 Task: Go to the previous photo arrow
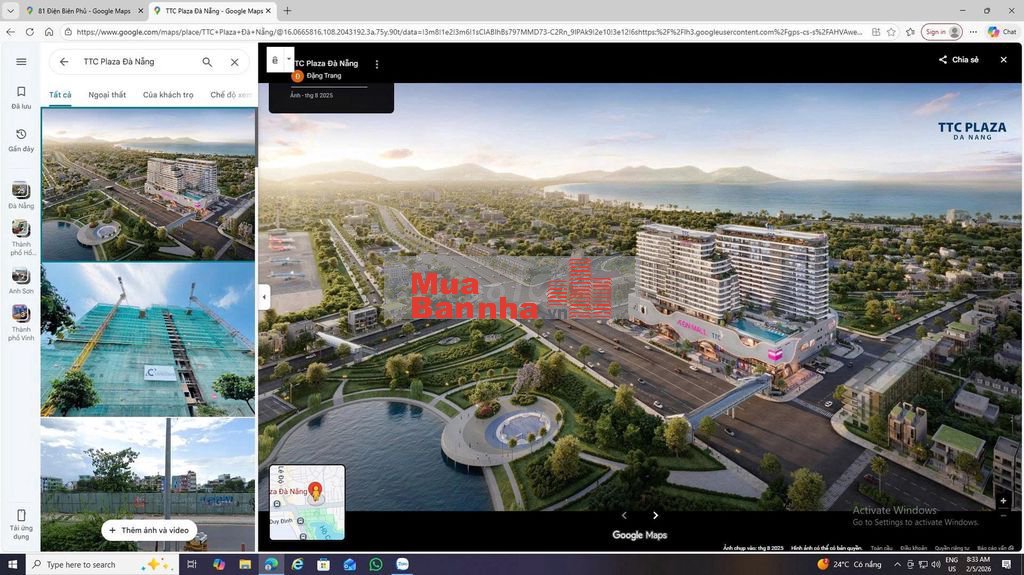click(x=624, y=515)
